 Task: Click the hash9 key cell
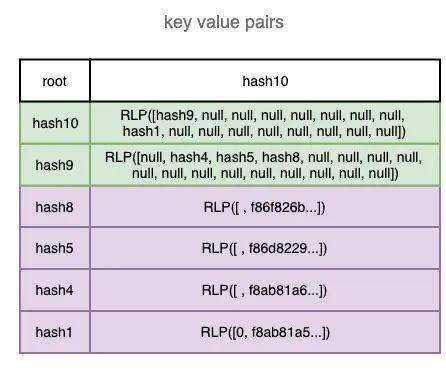pos(55,165)
